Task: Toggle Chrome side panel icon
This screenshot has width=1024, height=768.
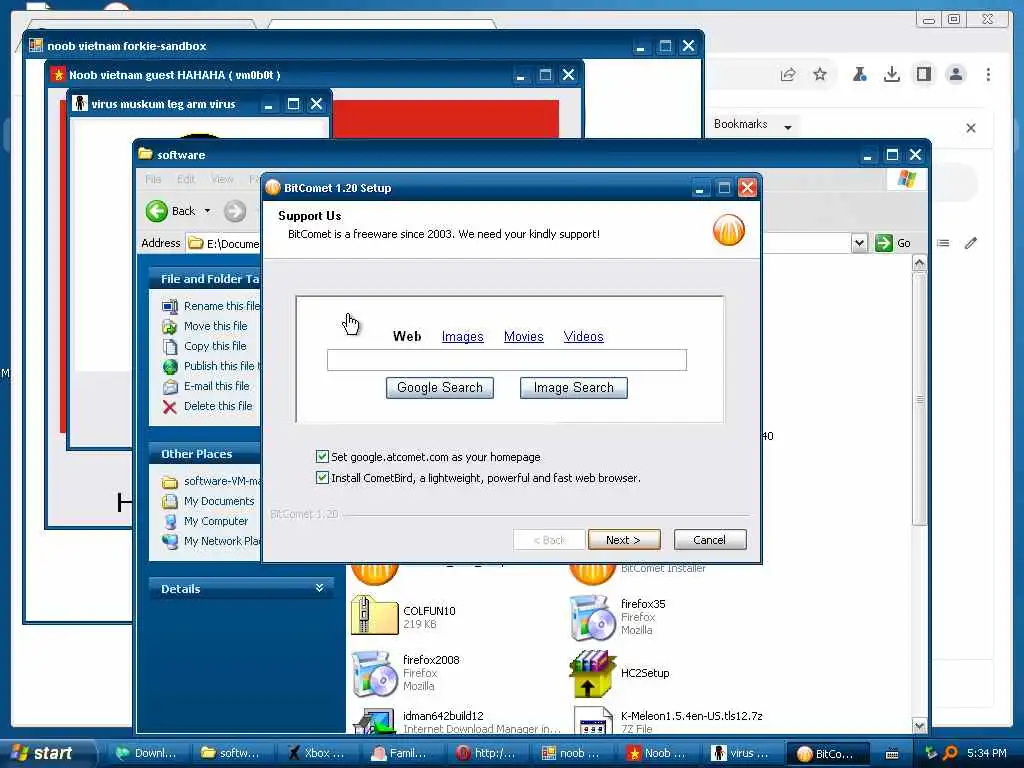Action: pyautogui.click(x=923, y=74)
